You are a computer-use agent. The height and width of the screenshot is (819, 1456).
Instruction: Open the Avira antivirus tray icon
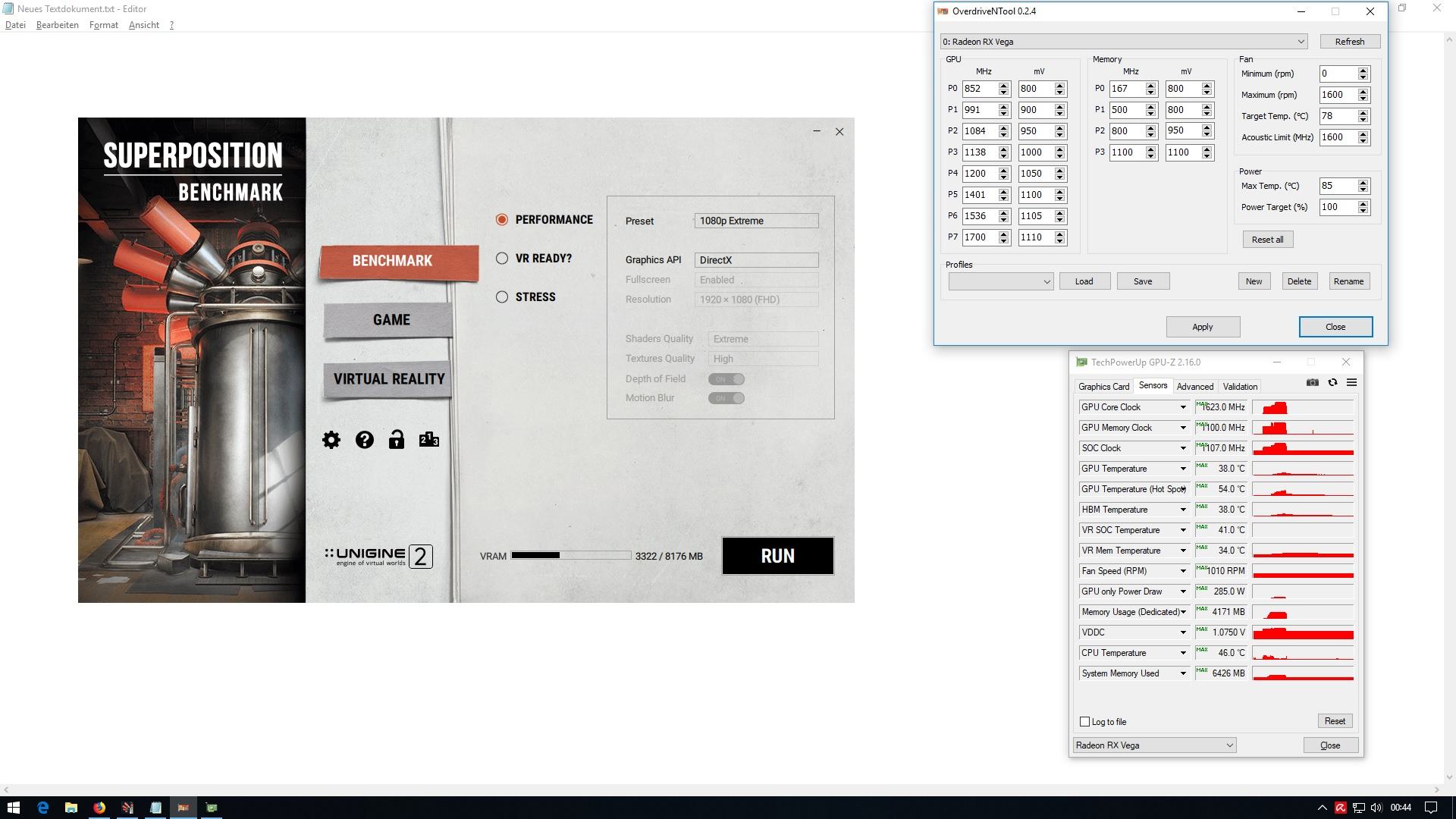pyautogui.click(x=1341, y=808)
